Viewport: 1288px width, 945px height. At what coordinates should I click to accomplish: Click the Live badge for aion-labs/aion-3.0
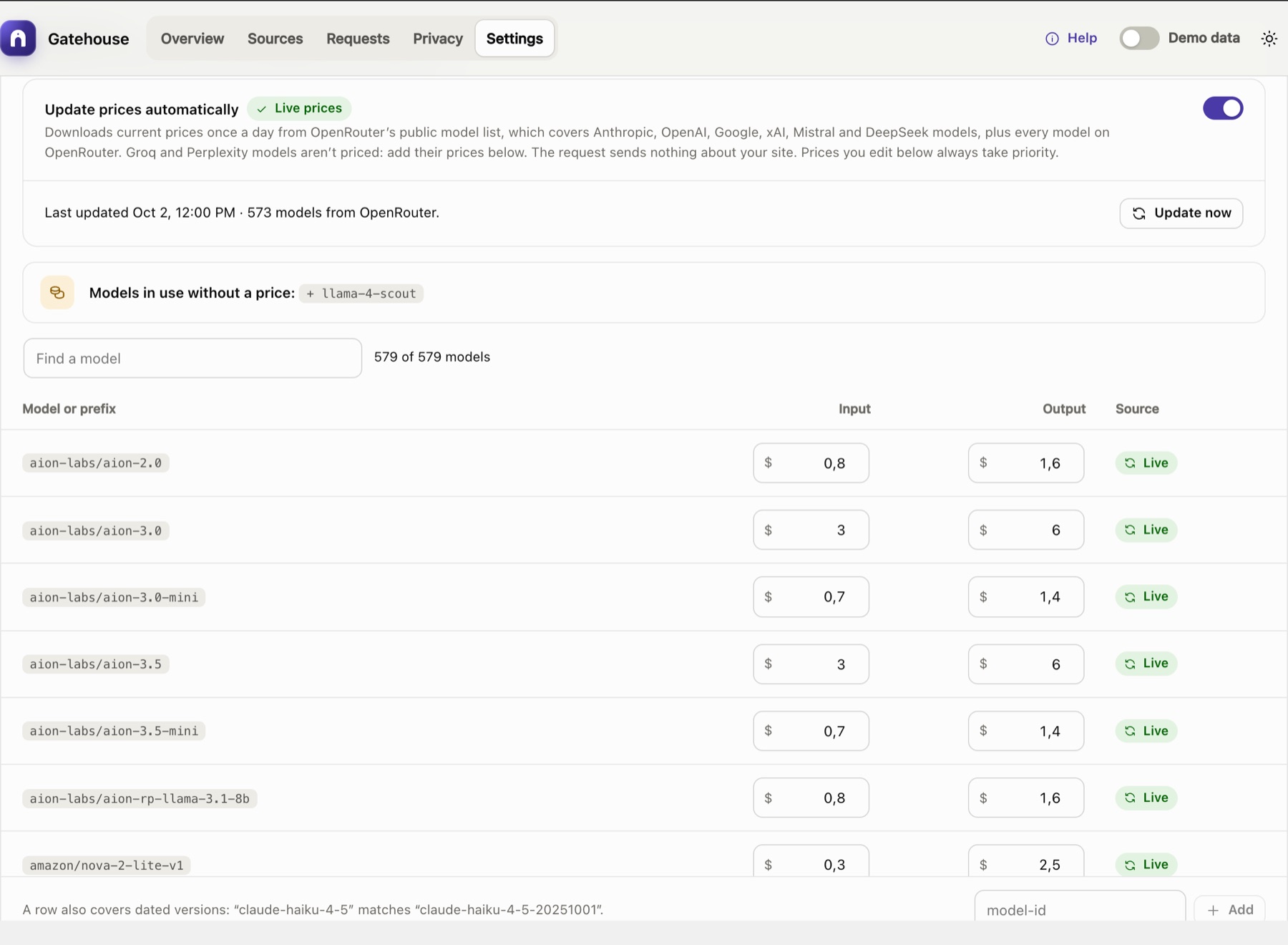coord(1146,530)
